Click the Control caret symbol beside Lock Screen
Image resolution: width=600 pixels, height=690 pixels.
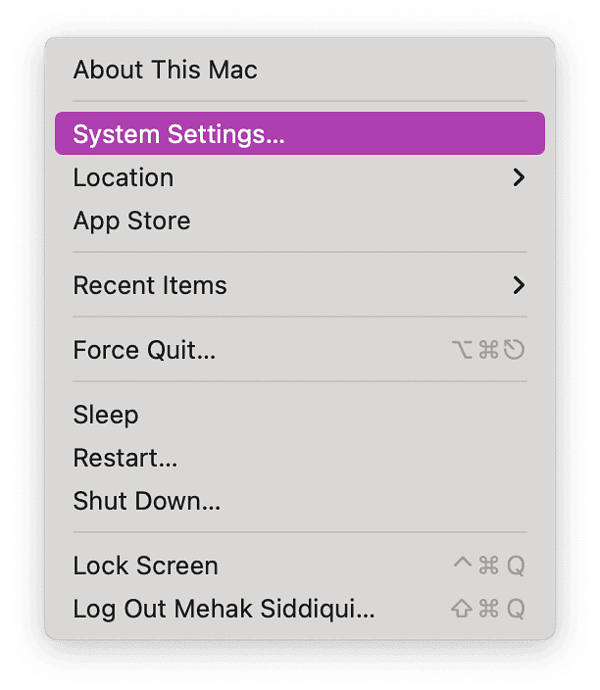tap(462, 564)
